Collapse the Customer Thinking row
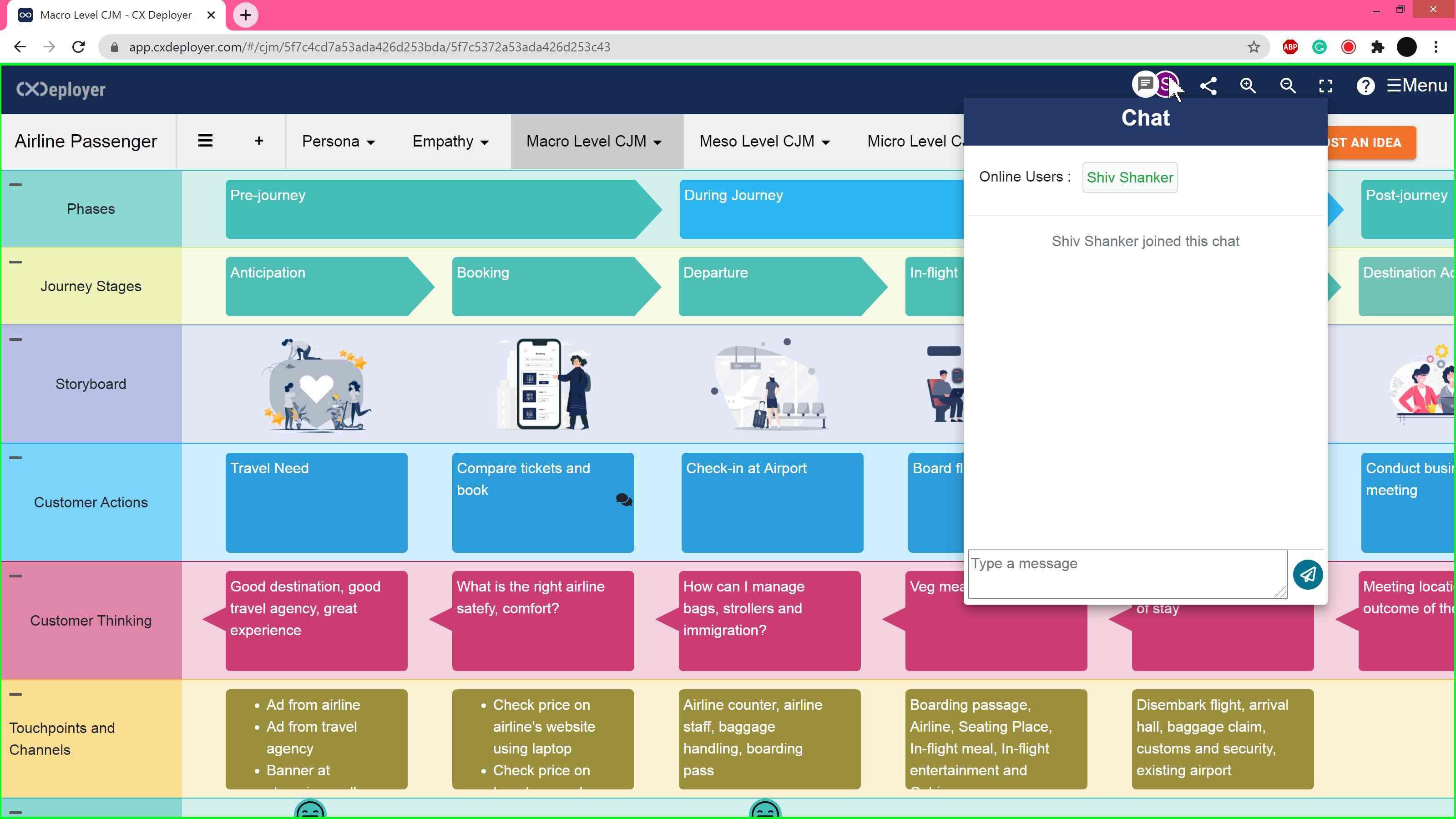This screenshot has width=1456, height=819. tap(15, 576)
